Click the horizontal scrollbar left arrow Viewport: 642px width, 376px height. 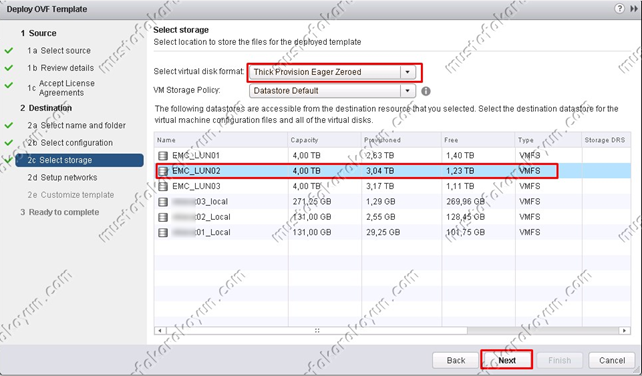click(160, 331)
